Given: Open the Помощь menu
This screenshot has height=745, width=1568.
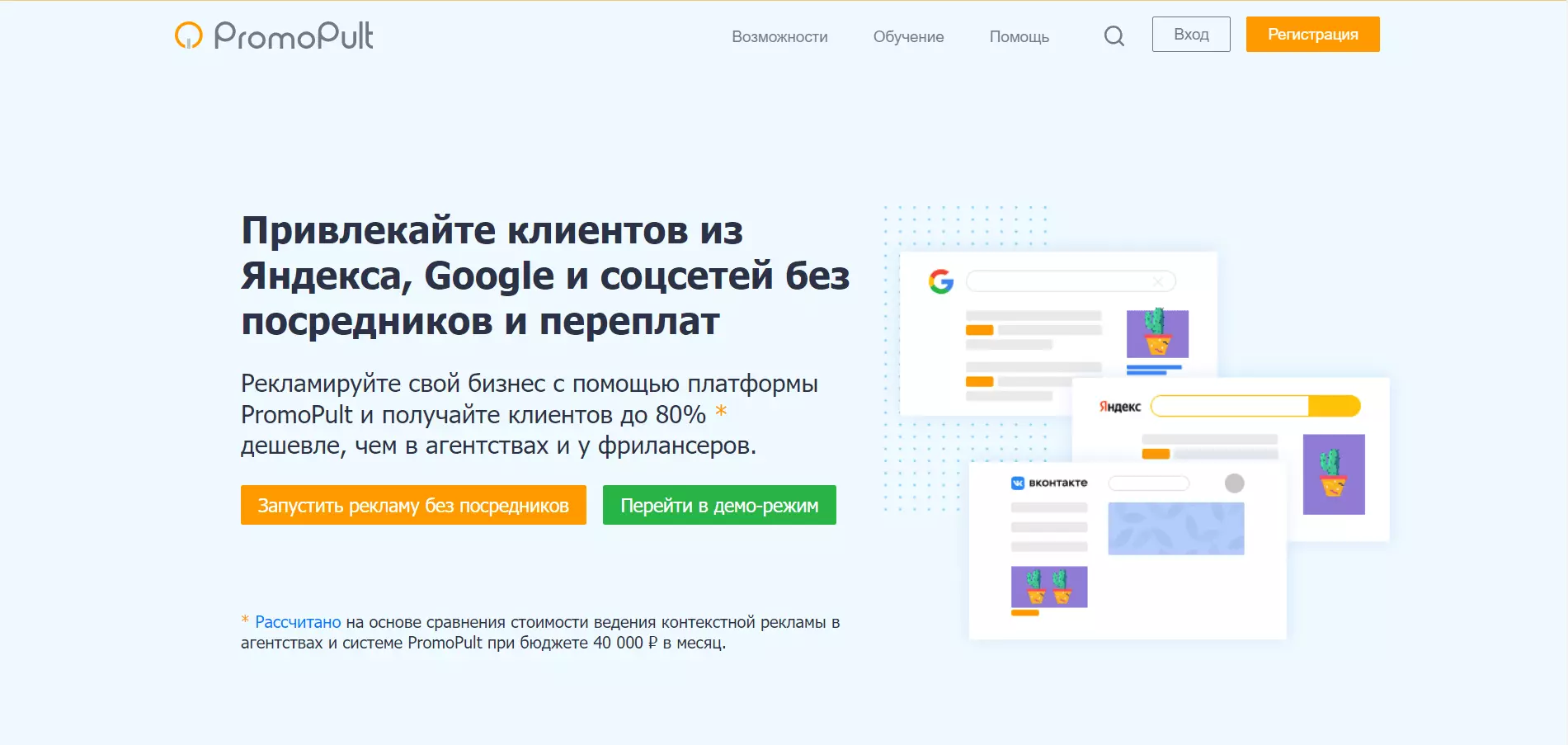Looking at the screenshot, I should pos(1019,37).
